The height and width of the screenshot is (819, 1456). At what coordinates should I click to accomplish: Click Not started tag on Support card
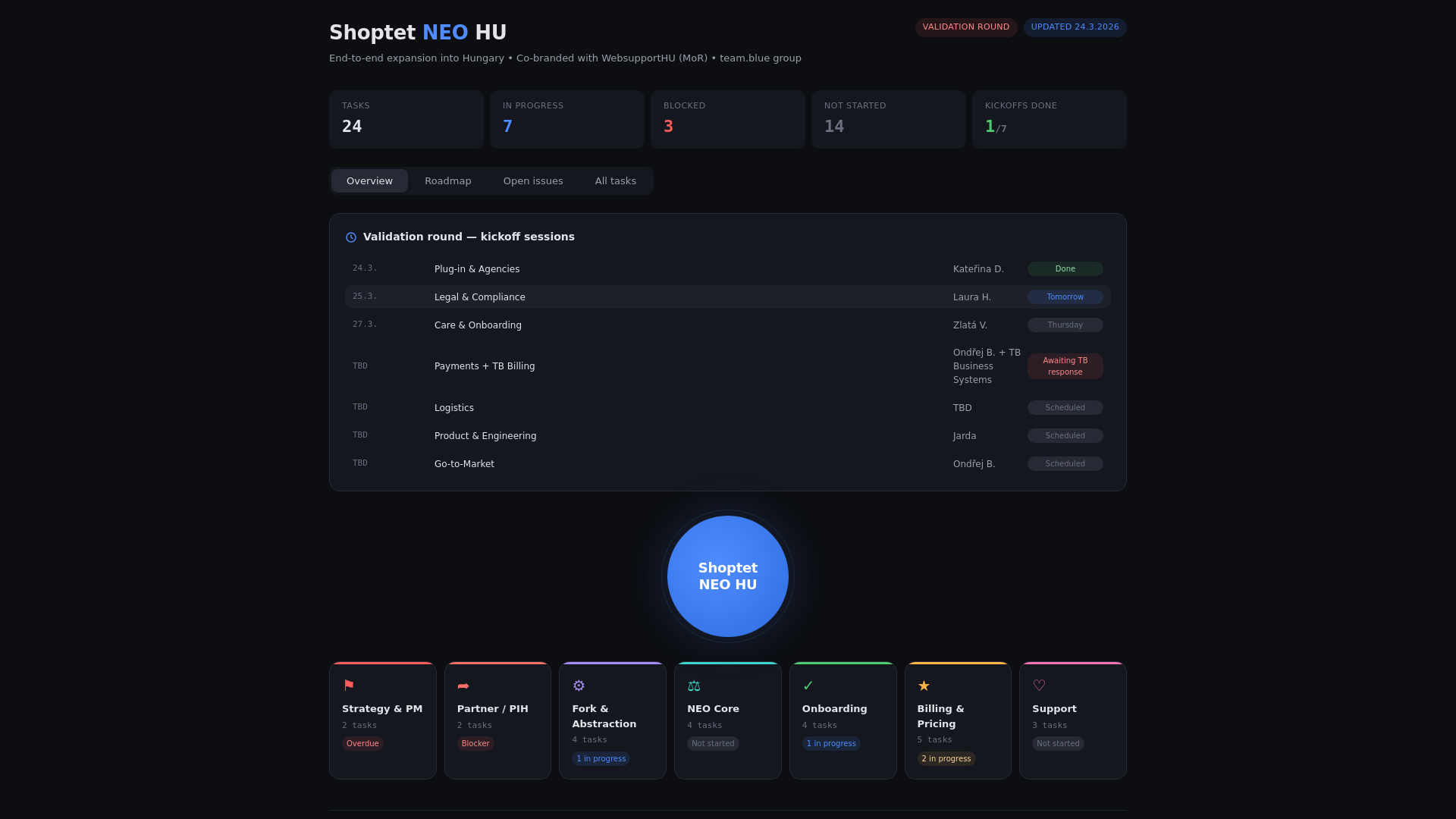pyautogui.click(x=1058, y=744)
